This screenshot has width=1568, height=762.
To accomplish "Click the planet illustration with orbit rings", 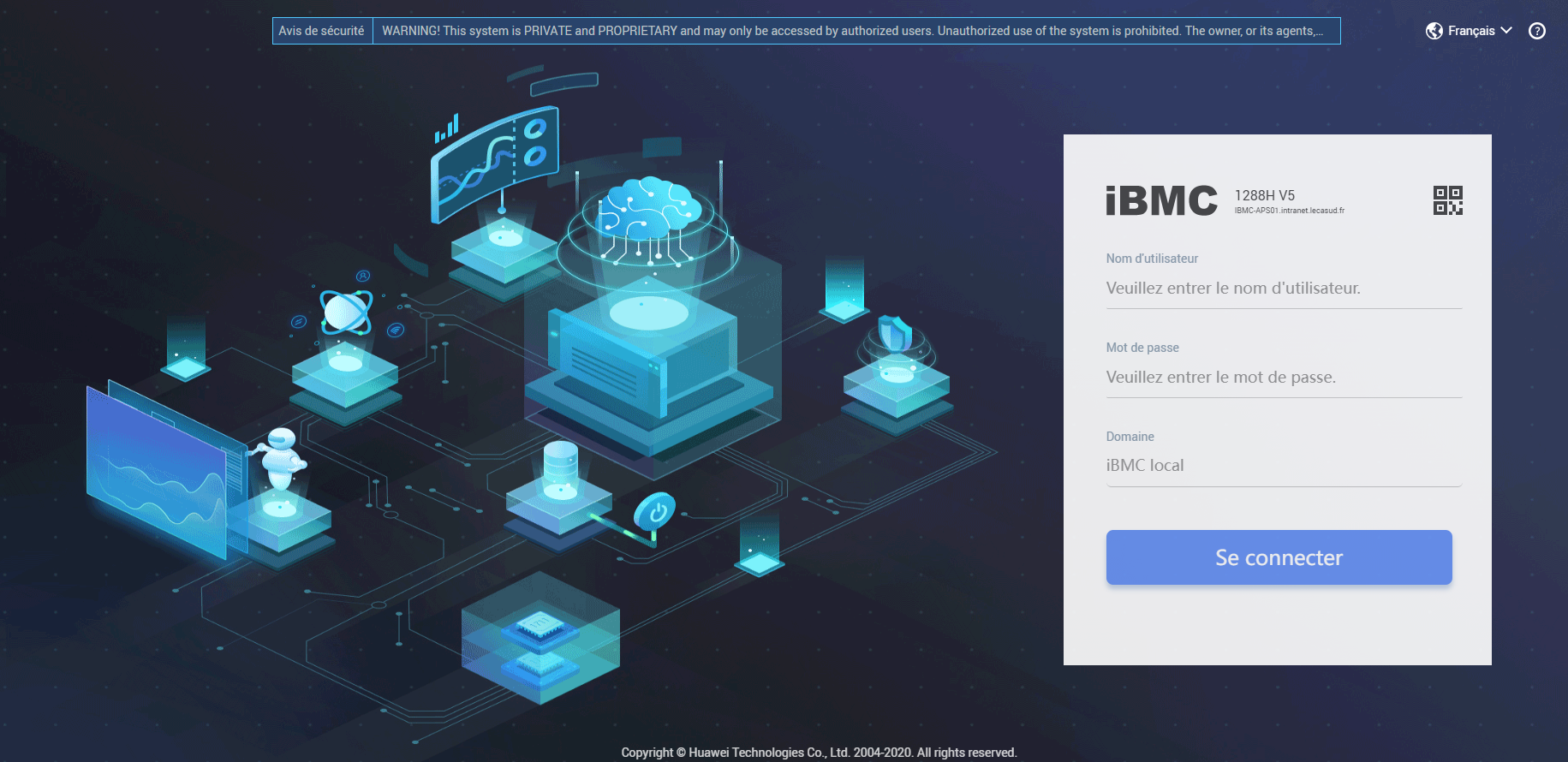I will coord(346,312).
